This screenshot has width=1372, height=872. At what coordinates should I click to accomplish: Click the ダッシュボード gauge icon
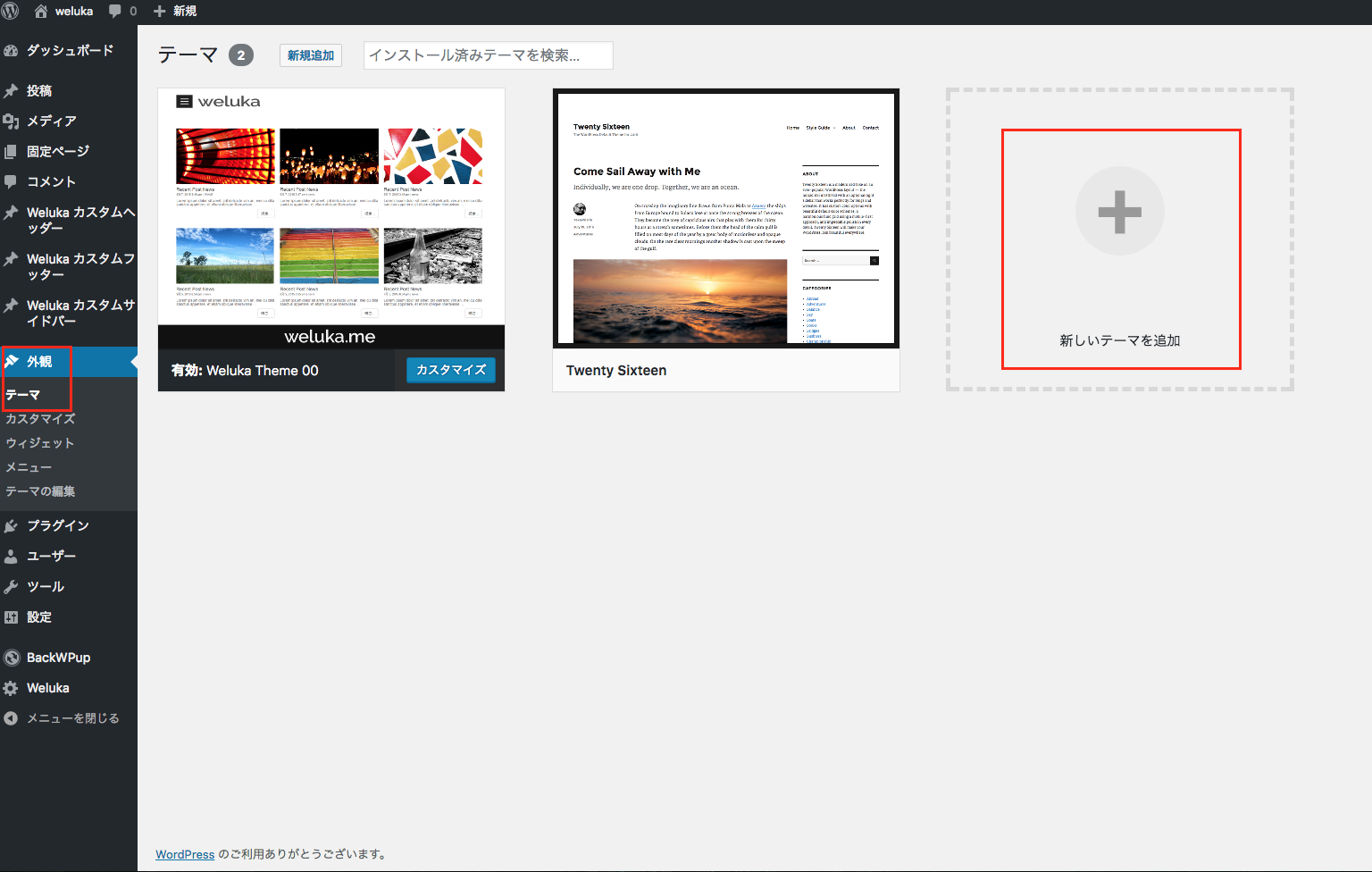11,51
